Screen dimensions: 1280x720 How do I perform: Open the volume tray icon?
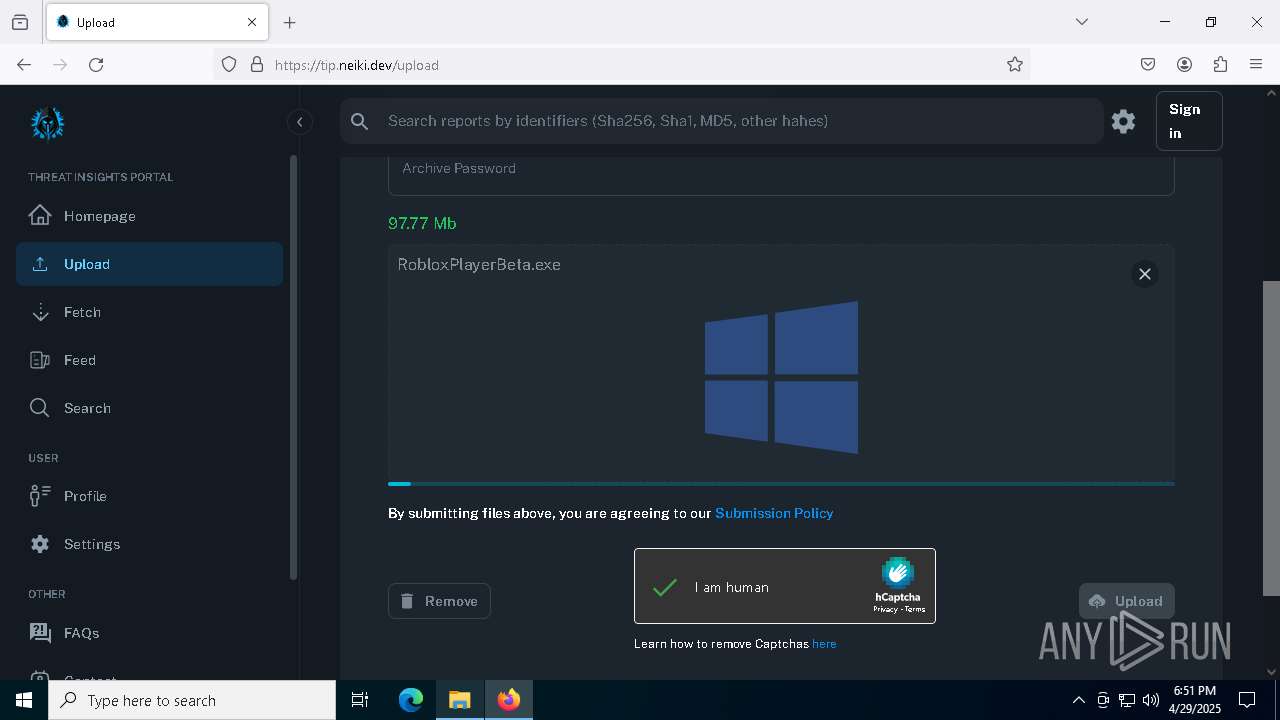[x=1151, y=700]
